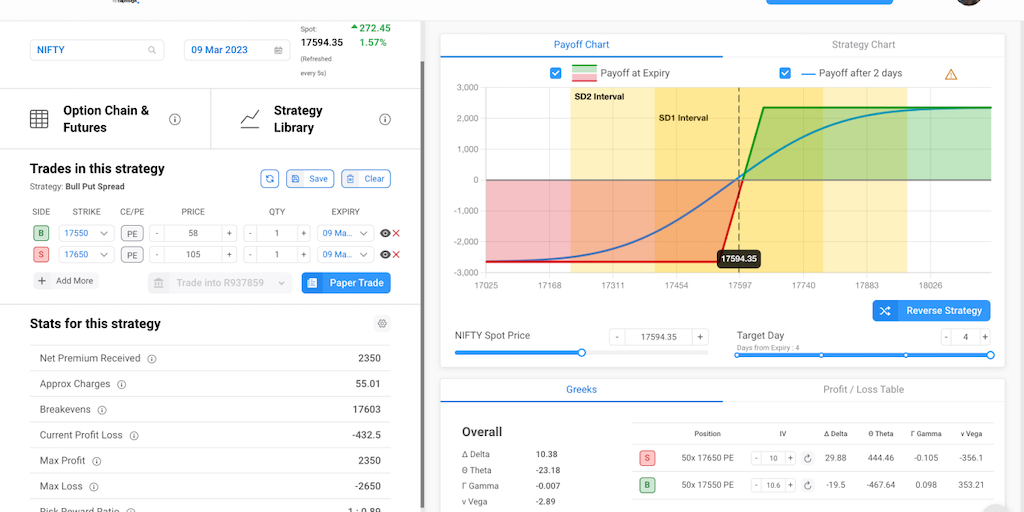1024x512 pixels.
Task: Show info for Strategy Library
Action: tap(385, 120)
